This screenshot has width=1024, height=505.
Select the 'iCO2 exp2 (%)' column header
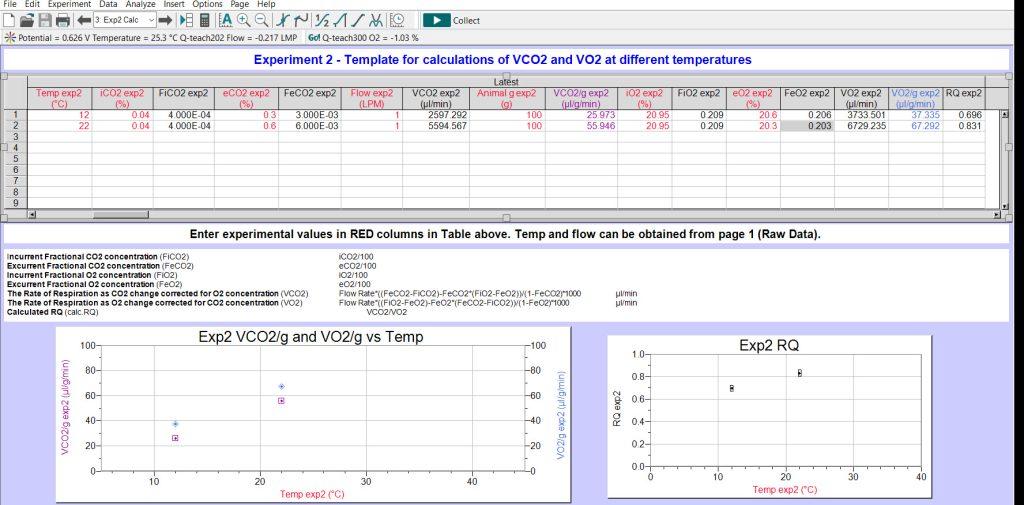(x=122, y=98)
